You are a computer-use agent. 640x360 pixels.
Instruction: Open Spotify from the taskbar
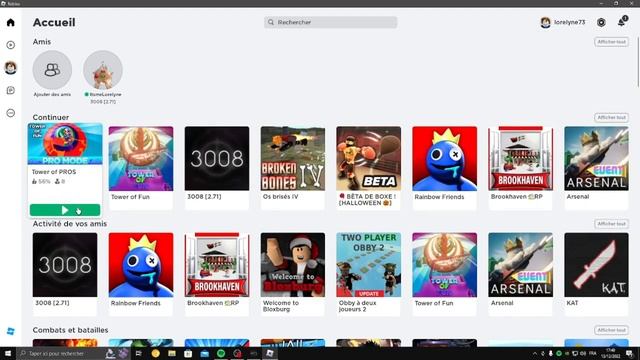tap(221, 353)
